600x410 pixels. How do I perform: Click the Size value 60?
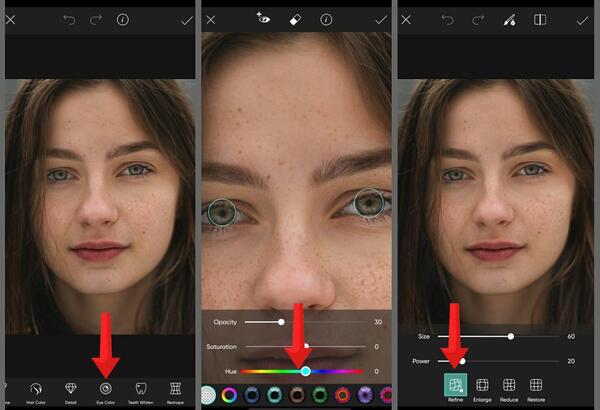tap(571, 336)
